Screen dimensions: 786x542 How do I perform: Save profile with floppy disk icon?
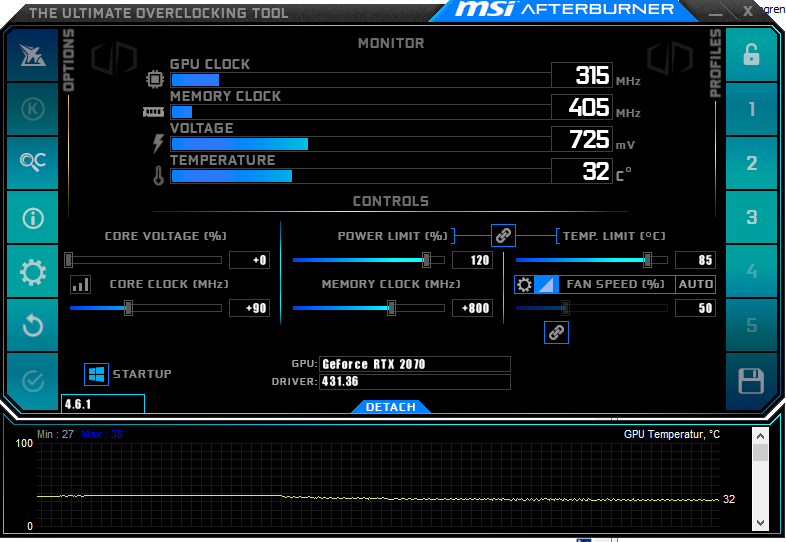pos(751,381)
